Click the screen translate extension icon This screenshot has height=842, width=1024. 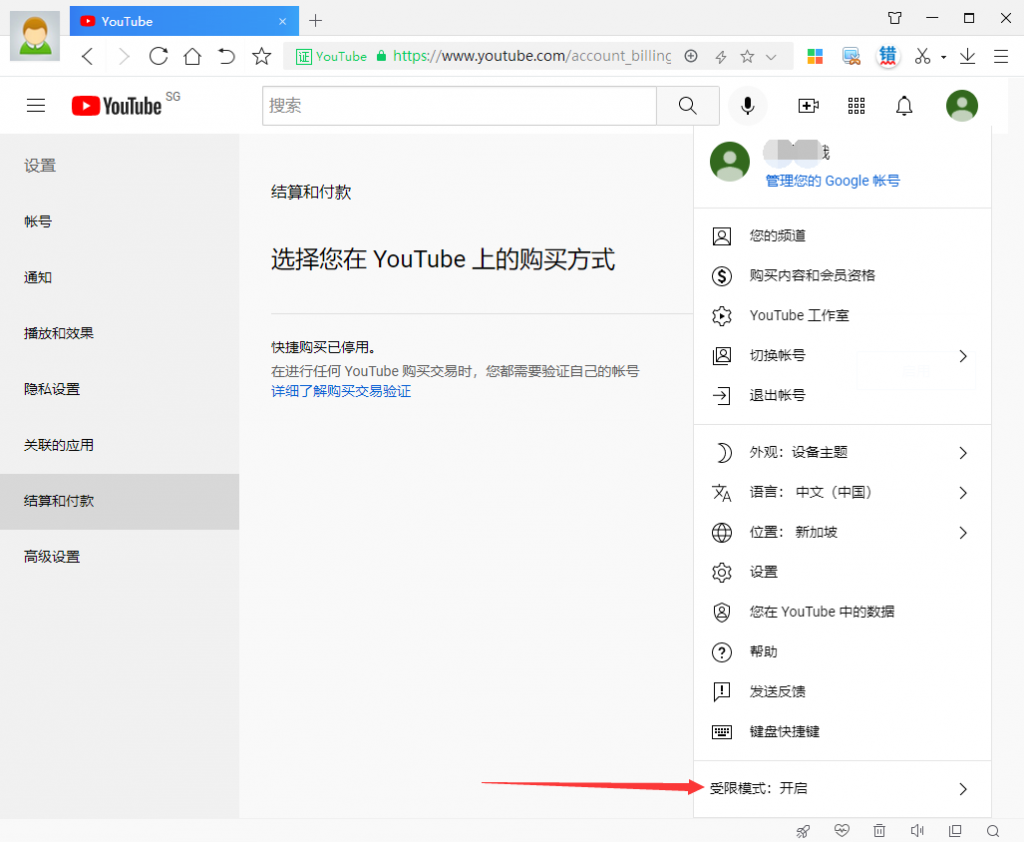click(851, 57)
